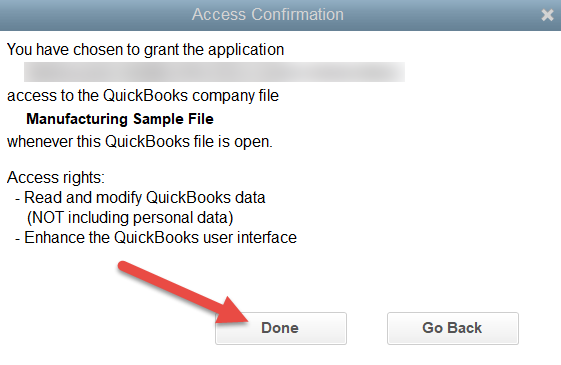The height and width of the screenshot is (365, 561).
Task: Return to previous step with Go Back
Action: point(453,328)
